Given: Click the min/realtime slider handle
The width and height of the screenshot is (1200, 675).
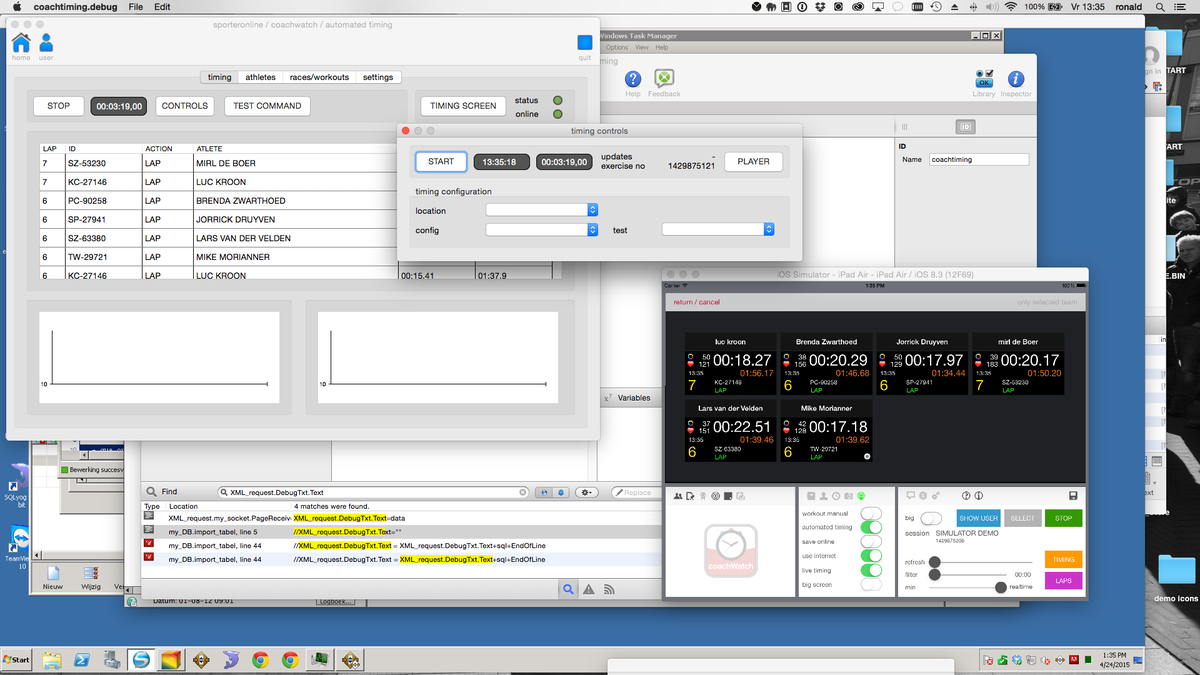Looking at the screenshot, I should (x=1001, y=587).
